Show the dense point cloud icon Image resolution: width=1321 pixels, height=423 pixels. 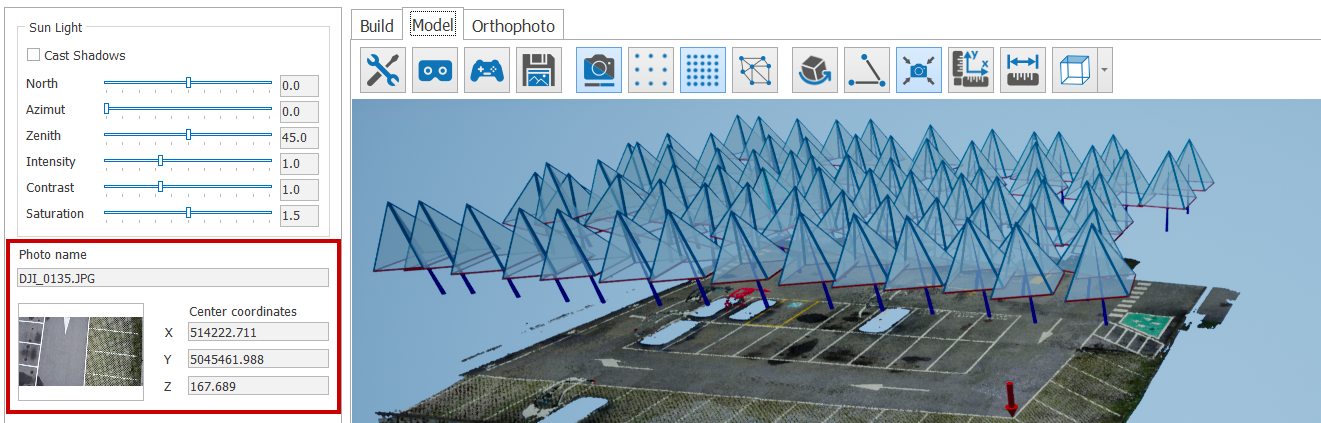point(703,70)
